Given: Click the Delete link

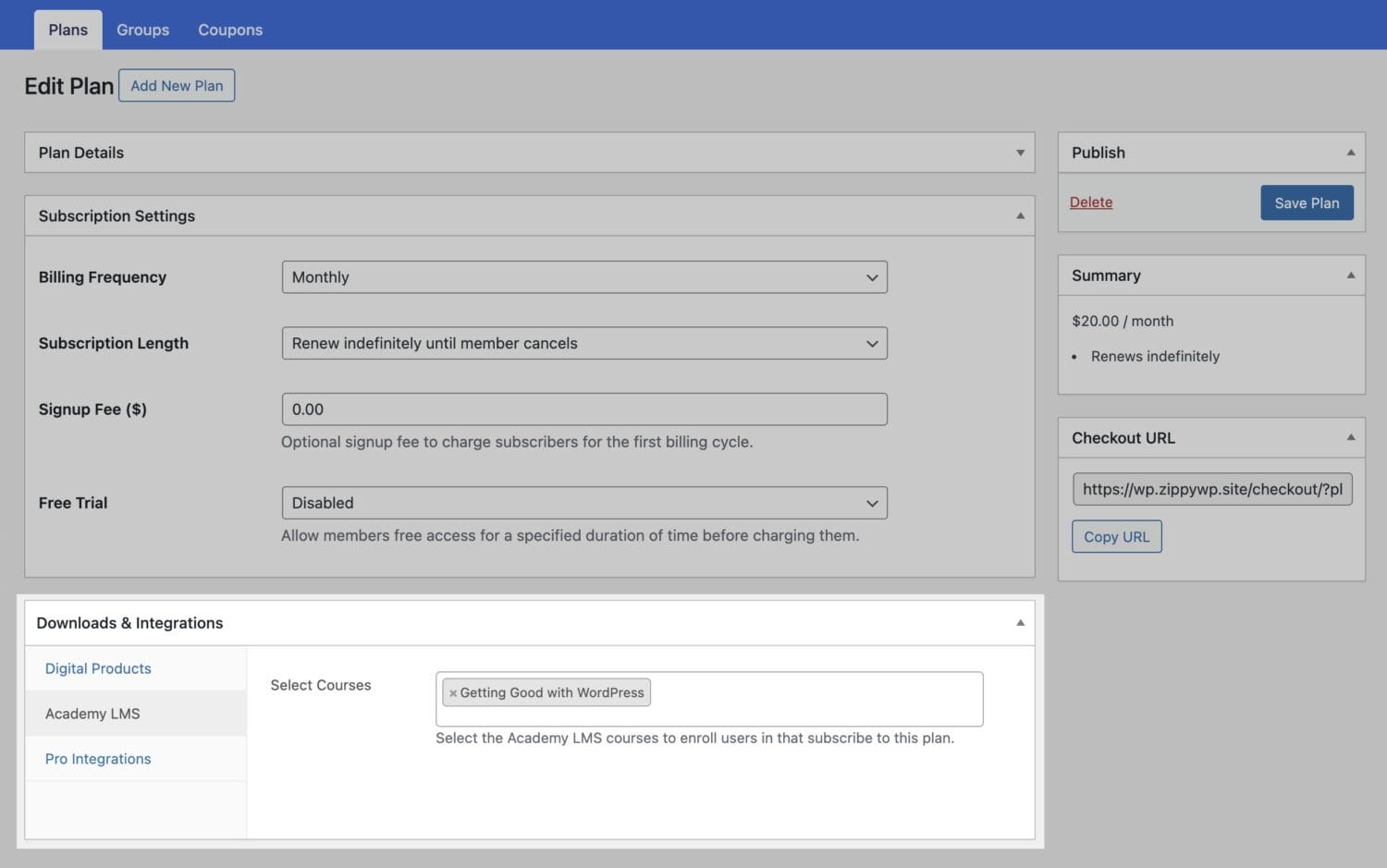Looking at the screenshot, I should coord(1091,202).
